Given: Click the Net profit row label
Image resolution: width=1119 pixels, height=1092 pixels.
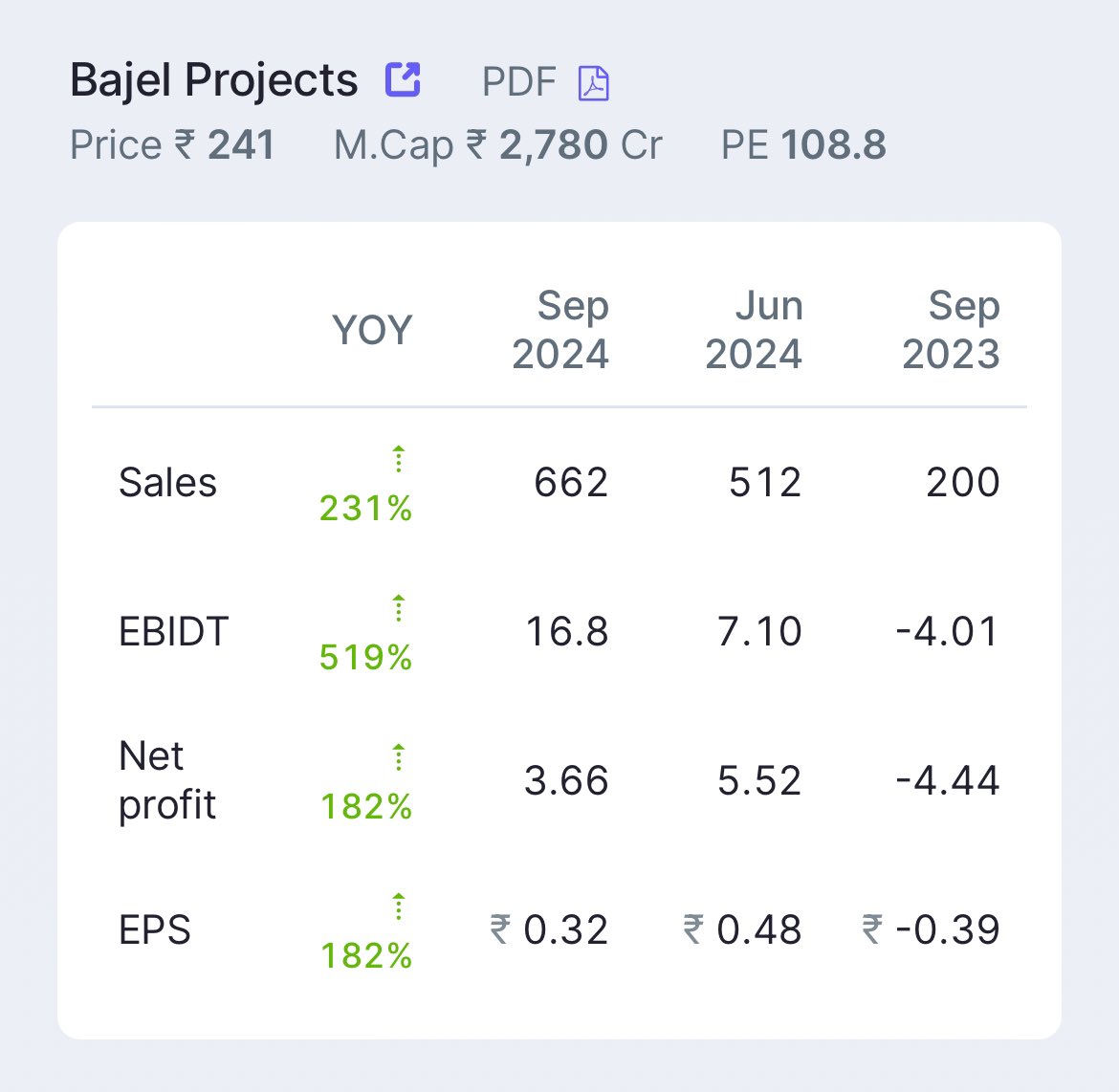Looking at the screenshot, I should (x=166, y=780).
